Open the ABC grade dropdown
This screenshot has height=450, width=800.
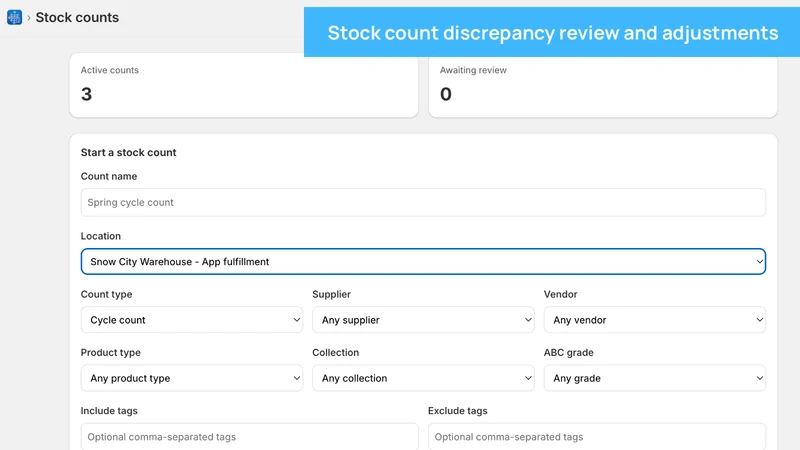pos(655,378)
